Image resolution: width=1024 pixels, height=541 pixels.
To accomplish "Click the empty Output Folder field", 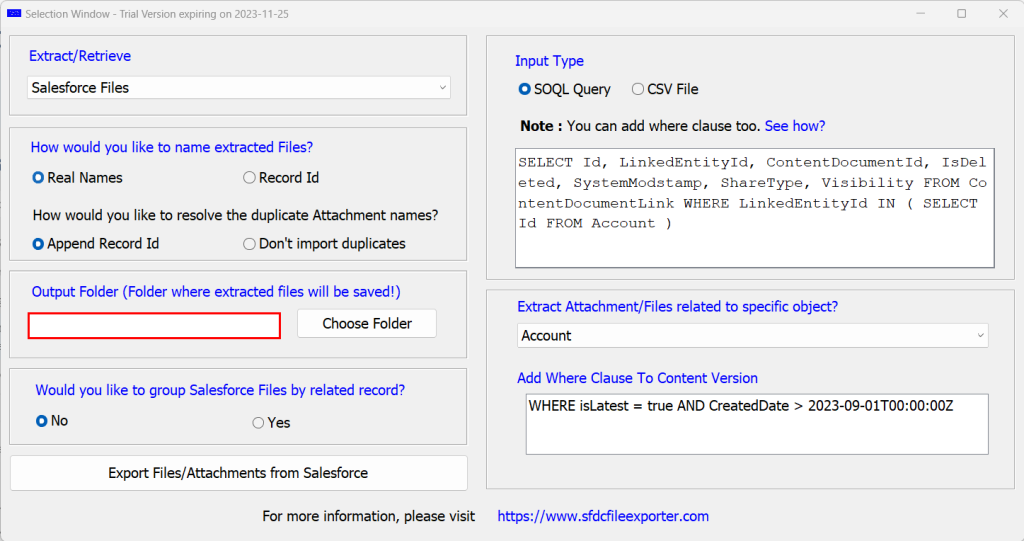I will point(154,326).
